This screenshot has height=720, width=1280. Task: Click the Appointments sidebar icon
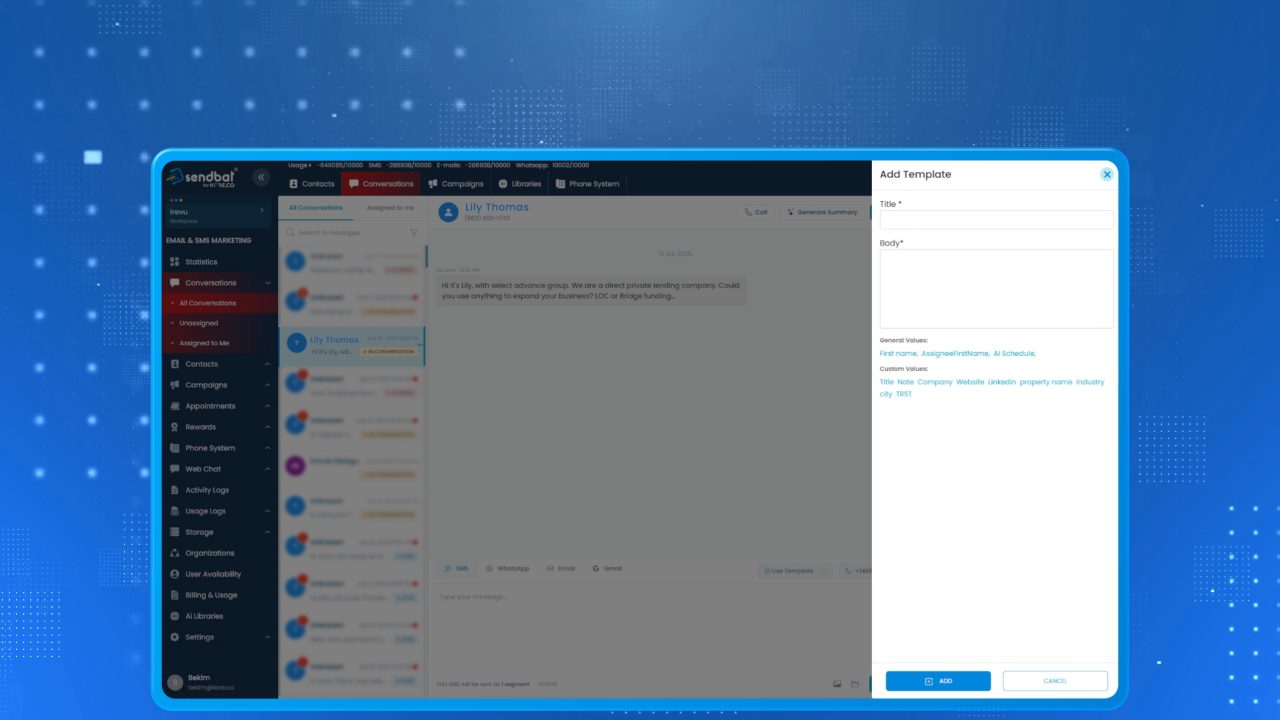tap(175, 406)
